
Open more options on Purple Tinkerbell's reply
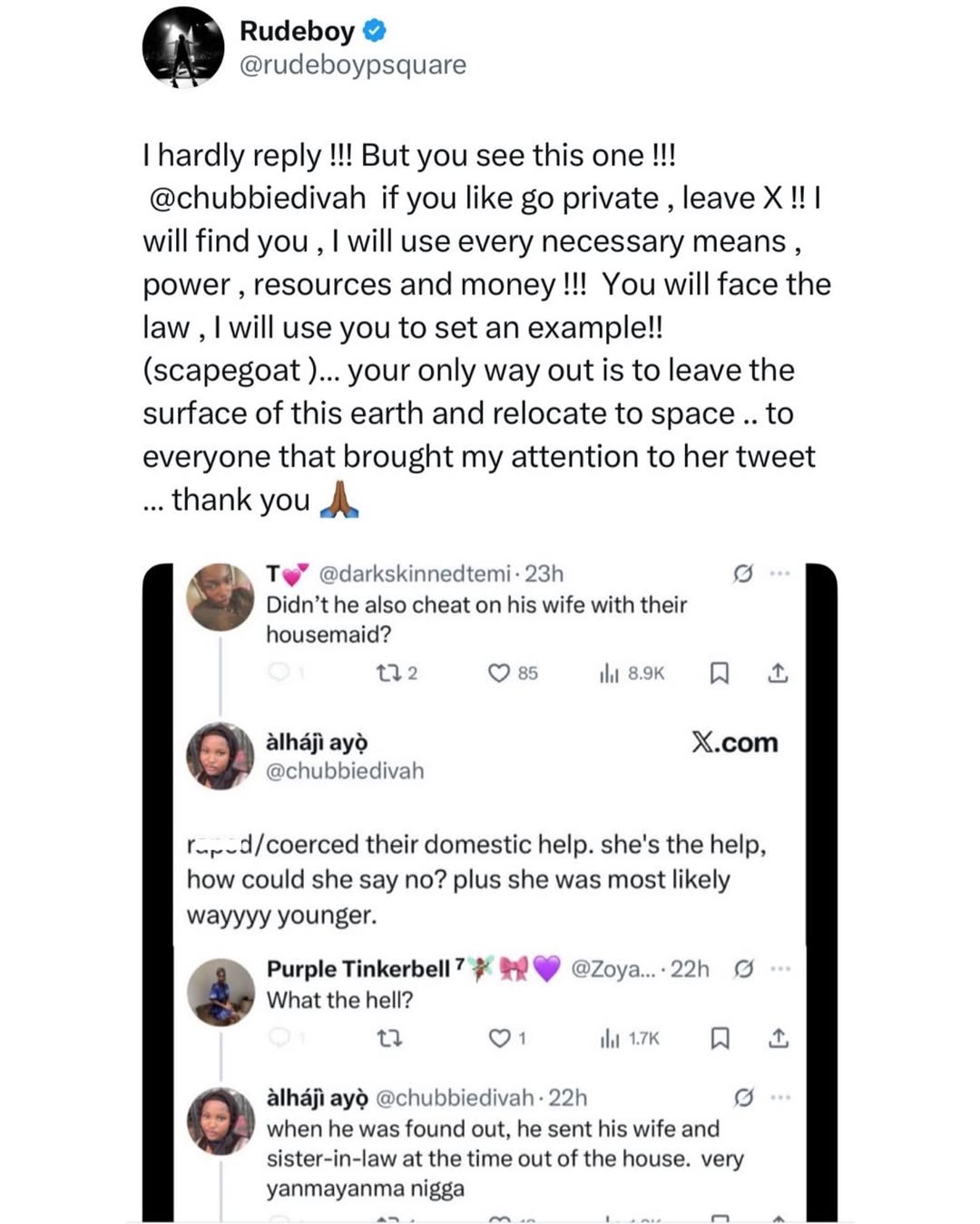(779, 969)
